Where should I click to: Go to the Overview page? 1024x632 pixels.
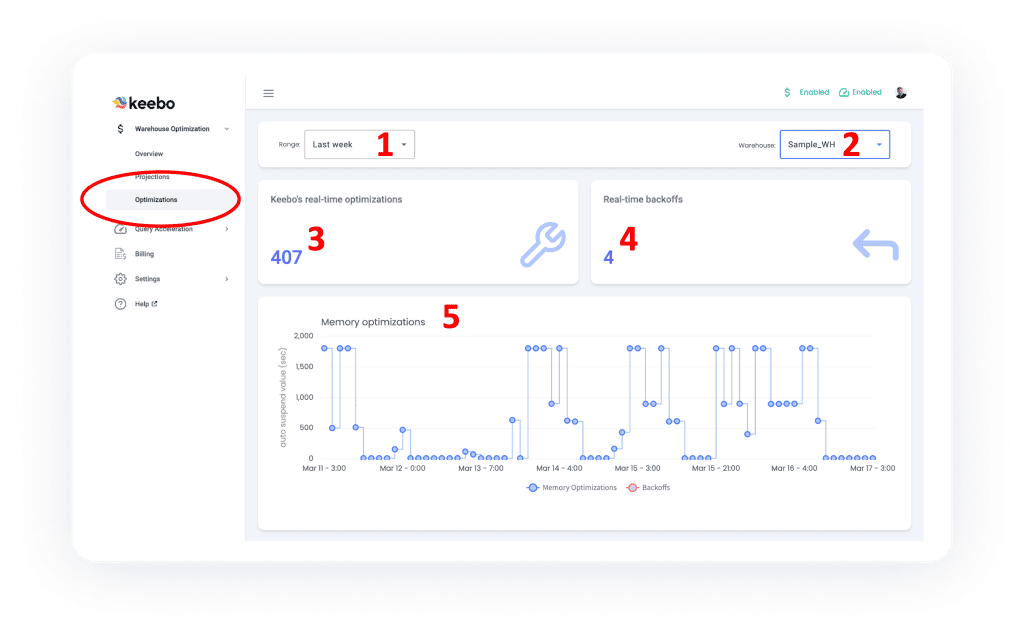(149, 154)
